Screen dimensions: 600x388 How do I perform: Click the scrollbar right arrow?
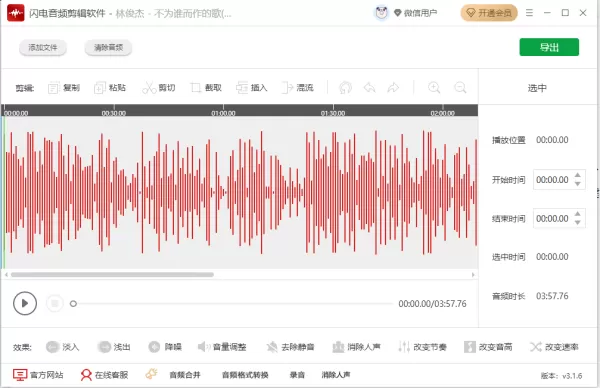pyautogui.click(x=473, y=275)
